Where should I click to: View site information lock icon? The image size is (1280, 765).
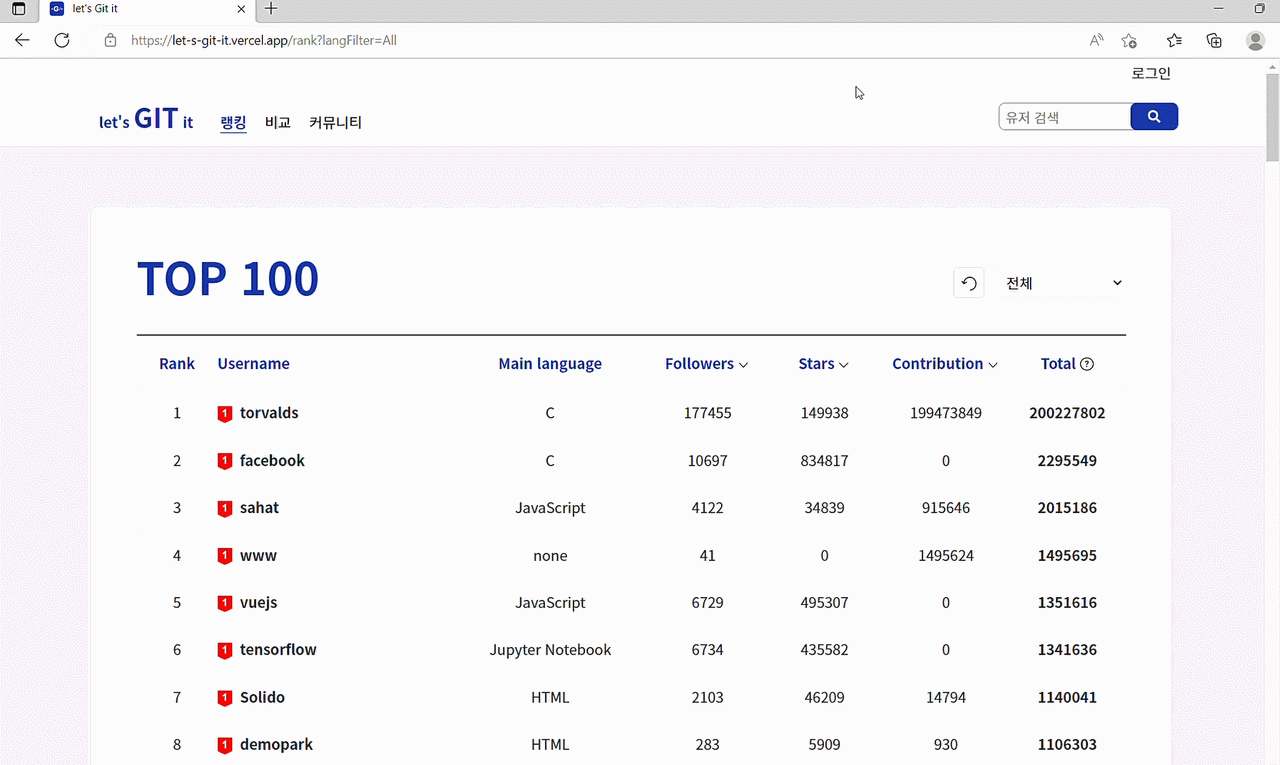[110, 41]
